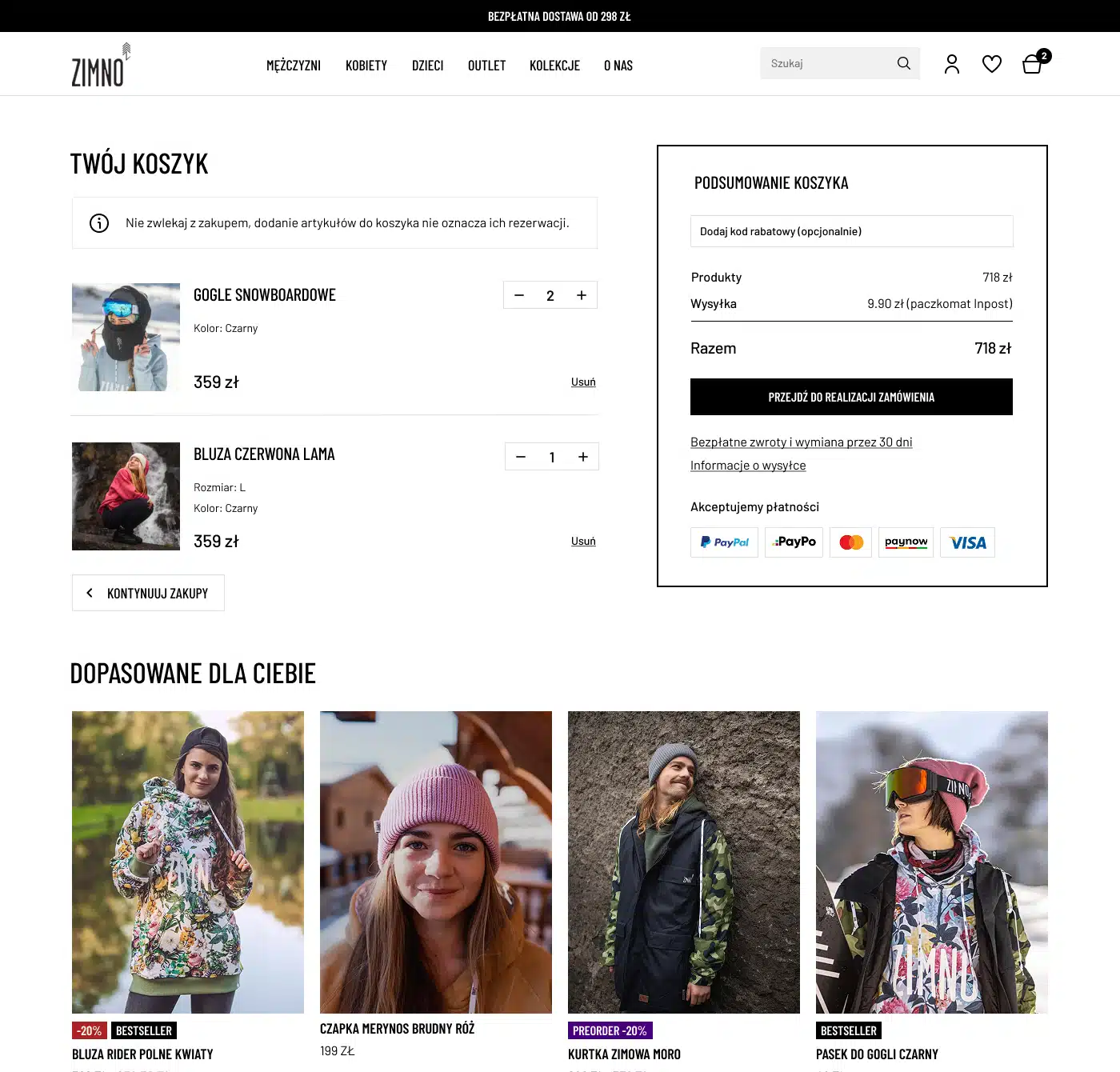Increase quantity of Gogle Snowboardowe
The height and width of the screenshot is (1072, 1120).
point(582,295)
